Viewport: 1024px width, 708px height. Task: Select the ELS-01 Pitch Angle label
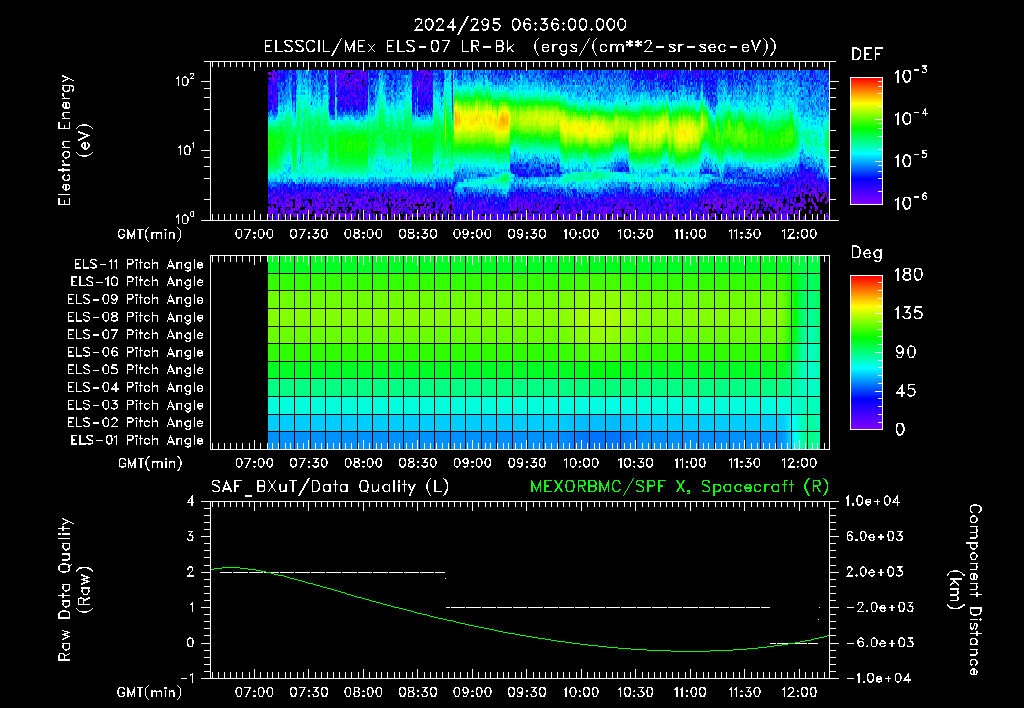(137, 440)
